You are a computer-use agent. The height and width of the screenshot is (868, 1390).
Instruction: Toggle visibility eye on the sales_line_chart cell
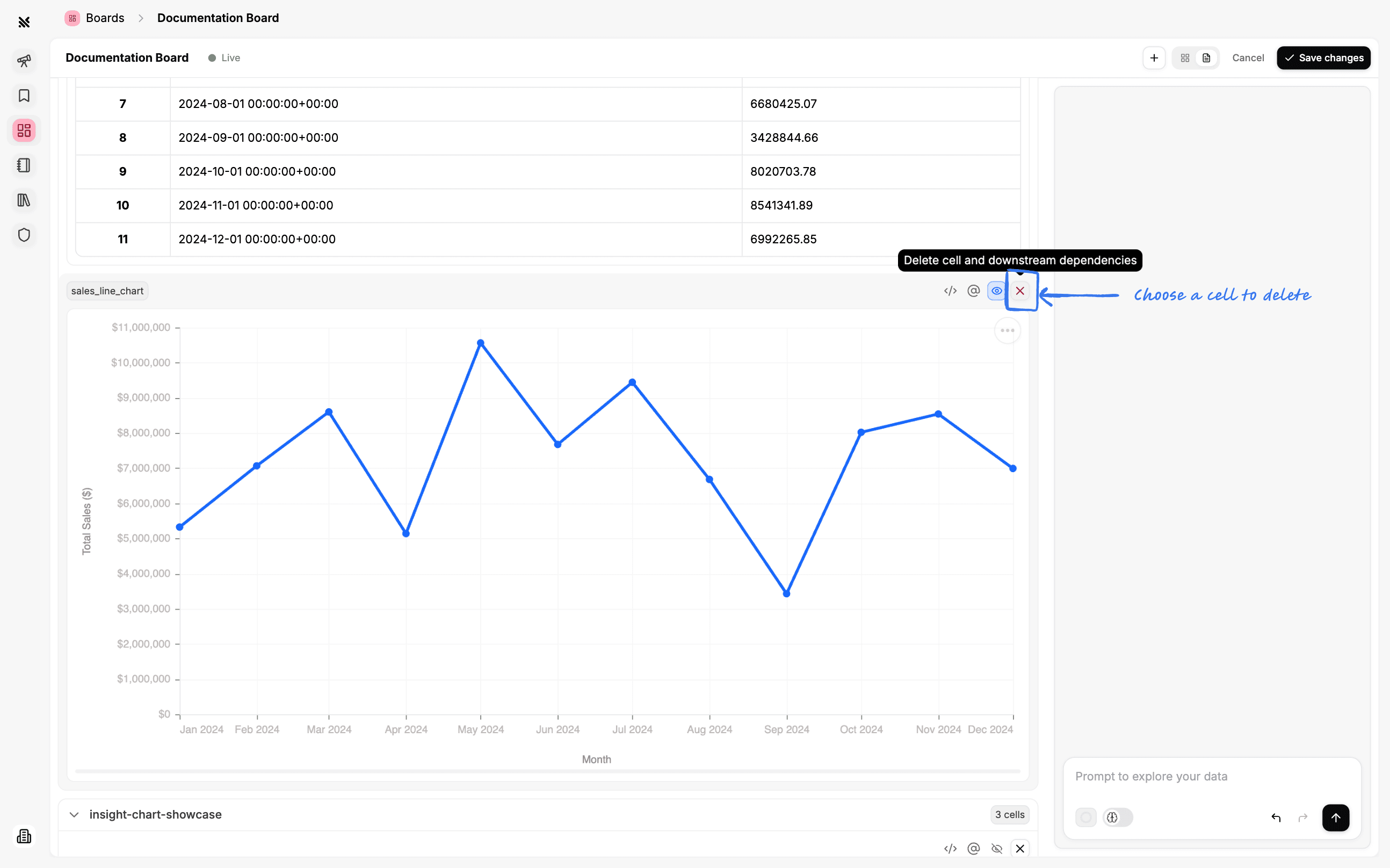996,291
